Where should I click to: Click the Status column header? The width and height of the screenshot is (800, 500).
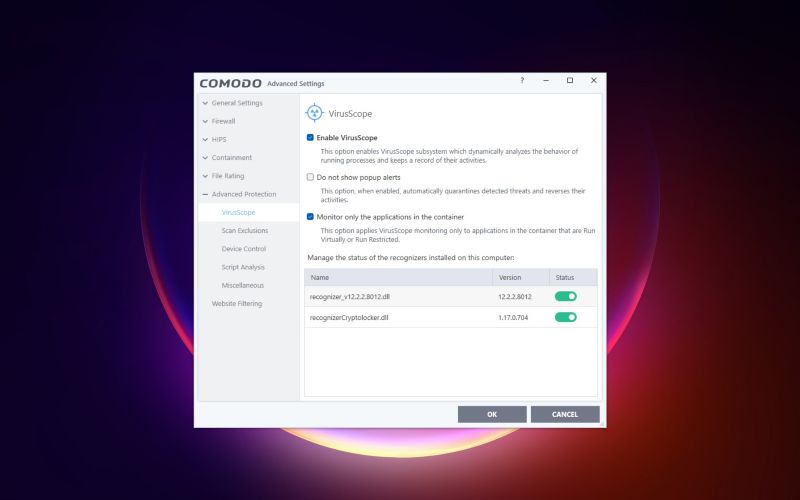(573, 278)
